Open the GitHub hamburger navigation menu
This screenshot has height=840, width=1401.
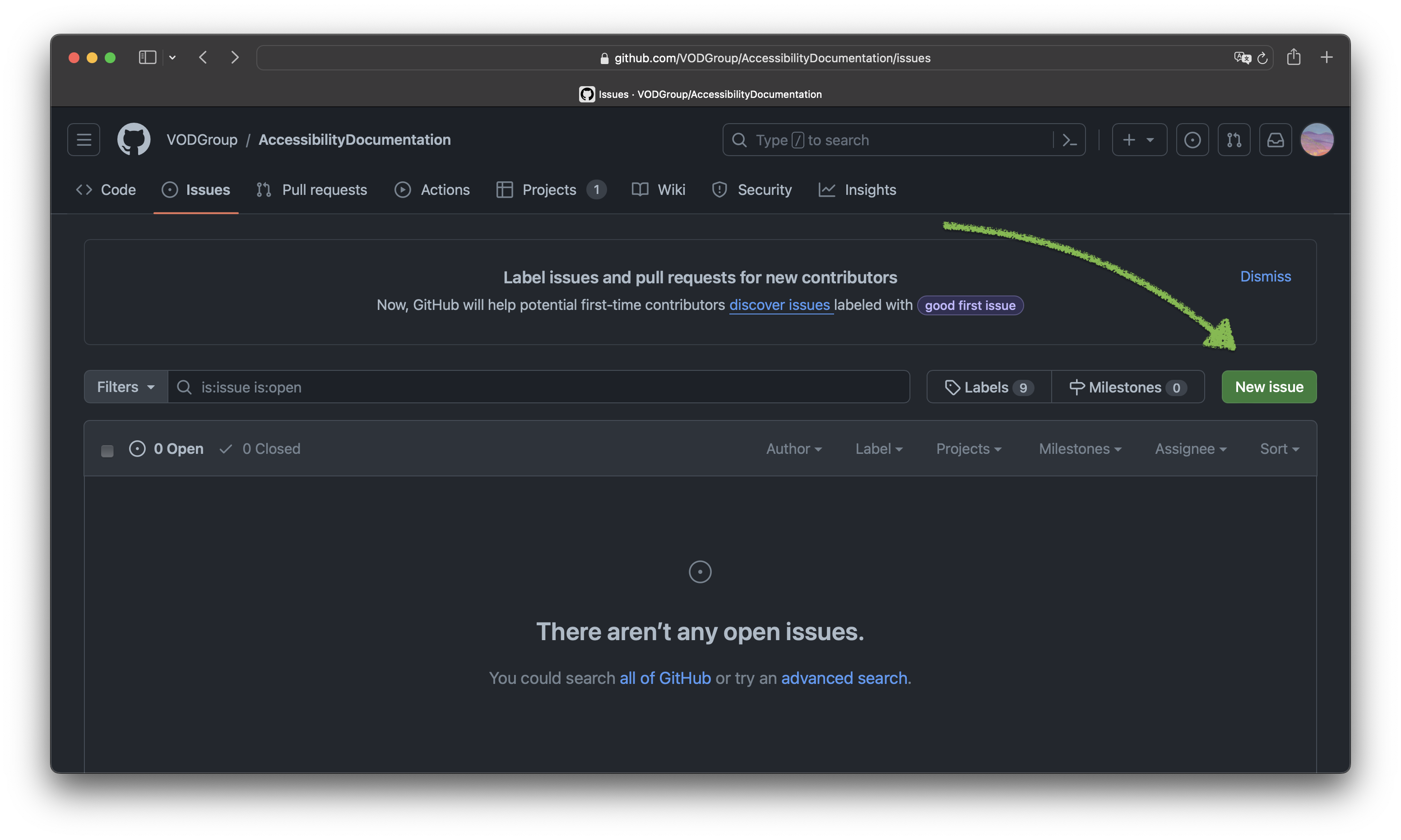[x=84, y=140]
